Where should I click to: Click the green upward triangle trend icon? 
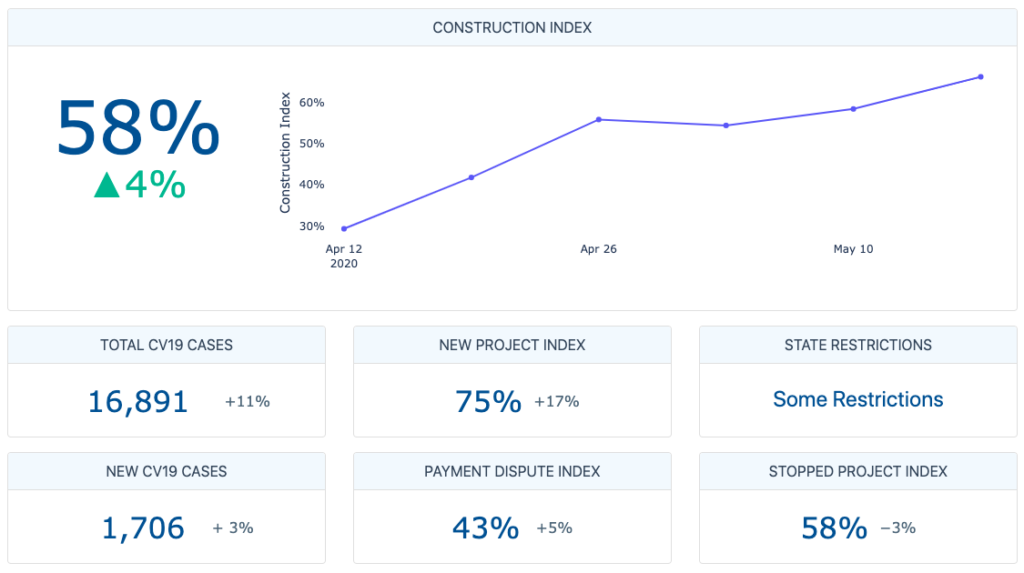point(107,185)
